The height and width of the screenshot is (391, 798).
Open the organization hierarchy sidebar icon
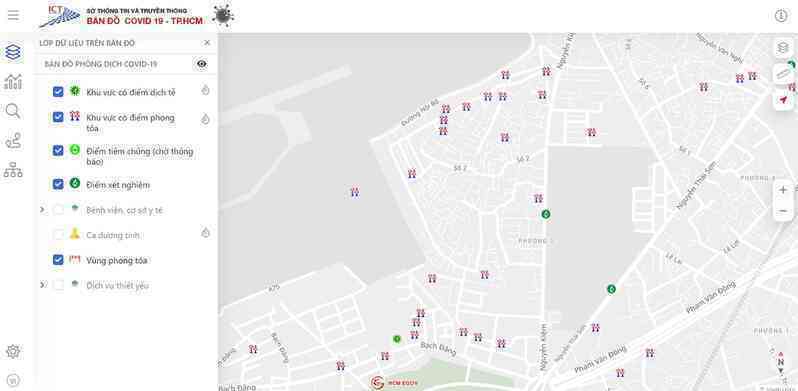pos(13,170)
